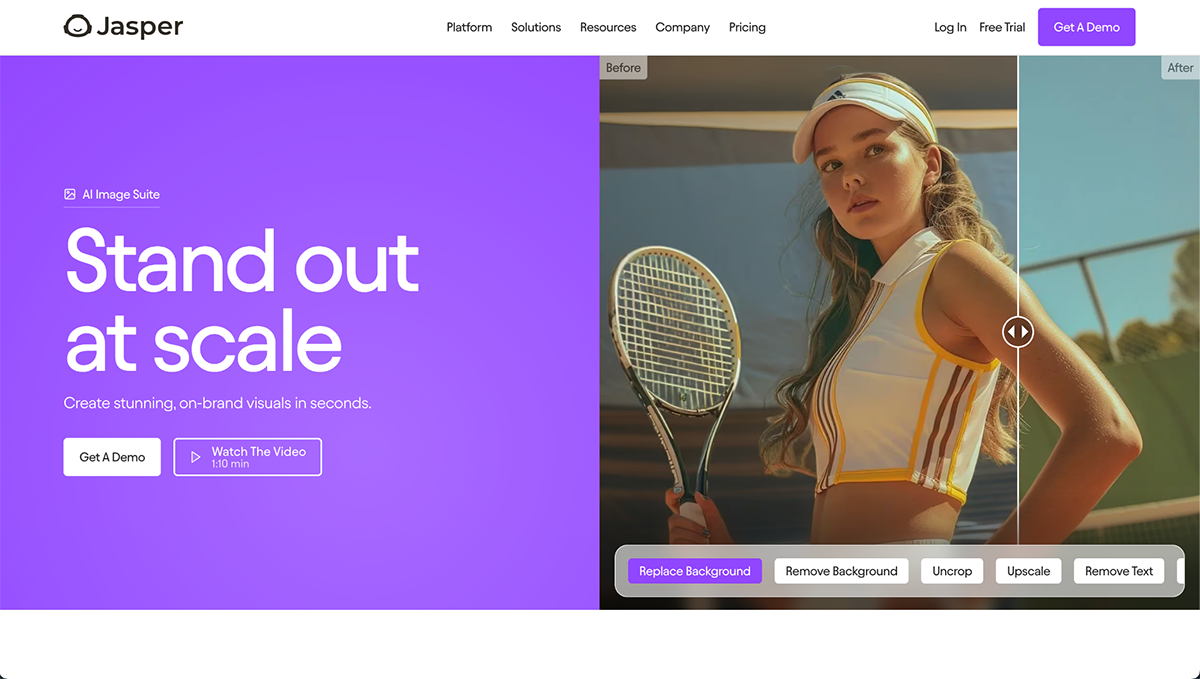Open the Solutions menu

pos(536,27)
